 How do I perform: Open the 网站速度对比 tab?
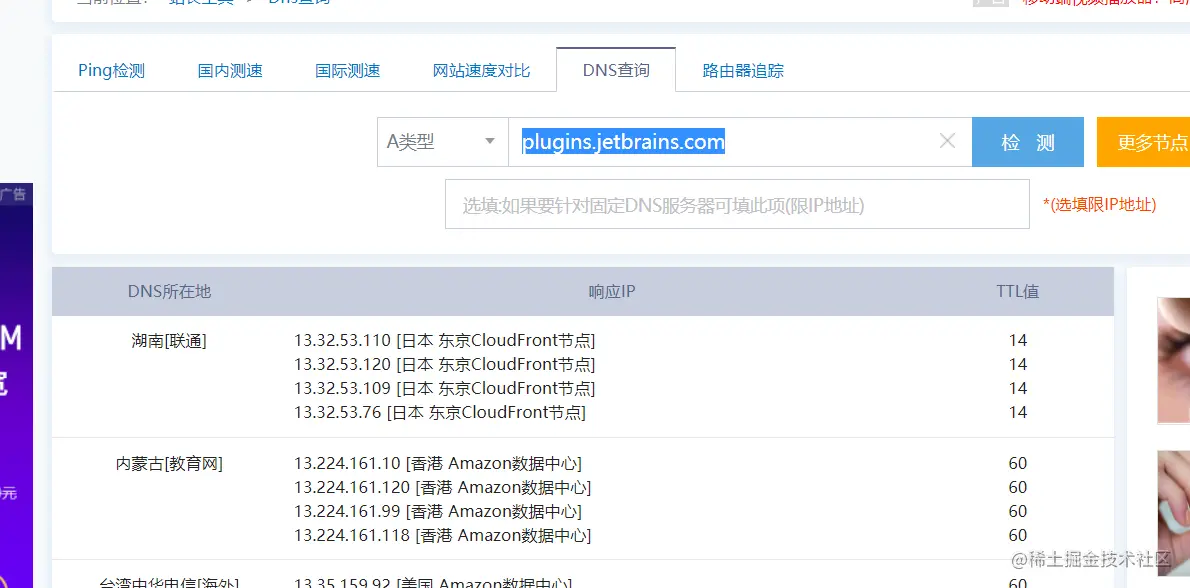pos(481,71)
